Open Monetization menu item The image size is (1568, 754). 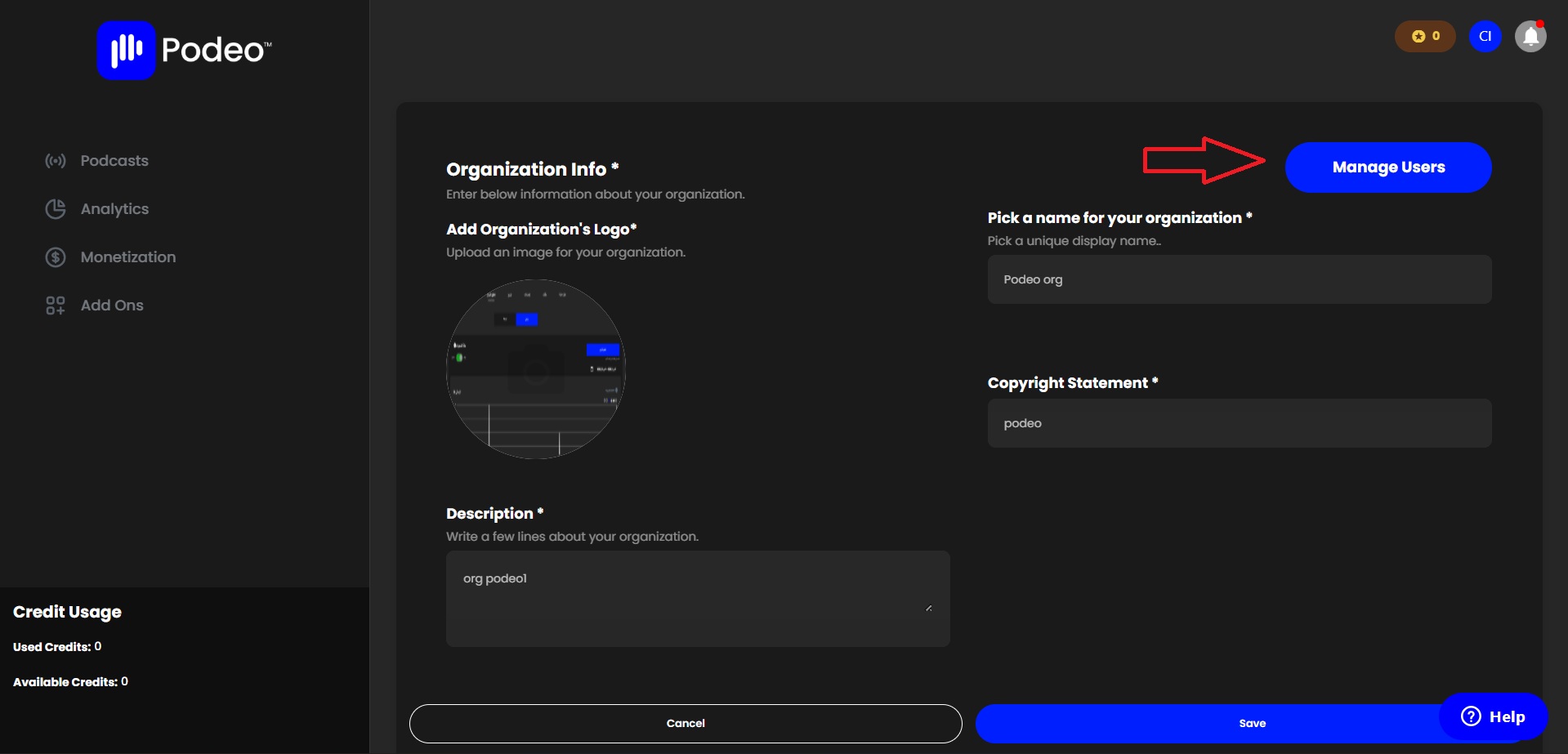(x=128, y=257)
